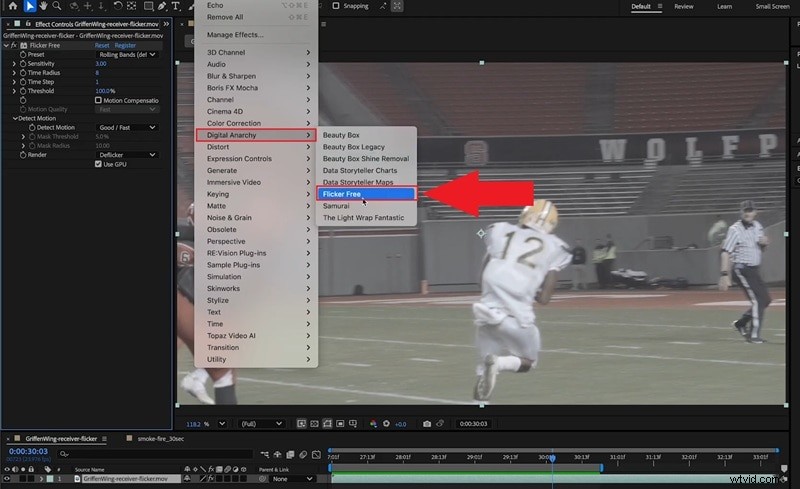Click the Reset link for Flicker Free
Screen dimensions: 800x489
102,45
